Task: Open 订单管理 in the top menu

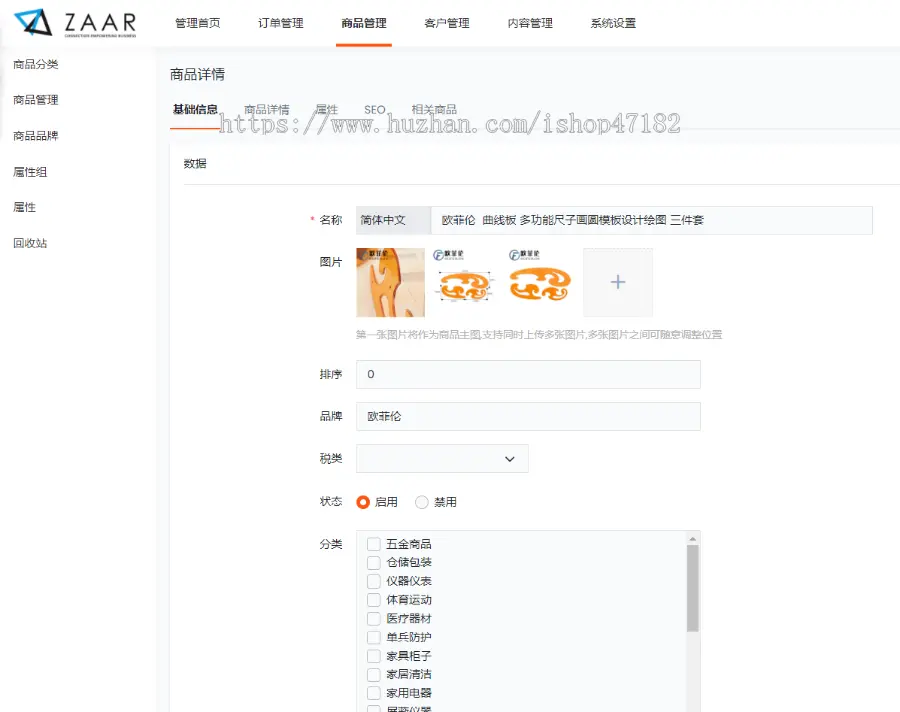Action: pyautogui.click(x=280, y=23)
